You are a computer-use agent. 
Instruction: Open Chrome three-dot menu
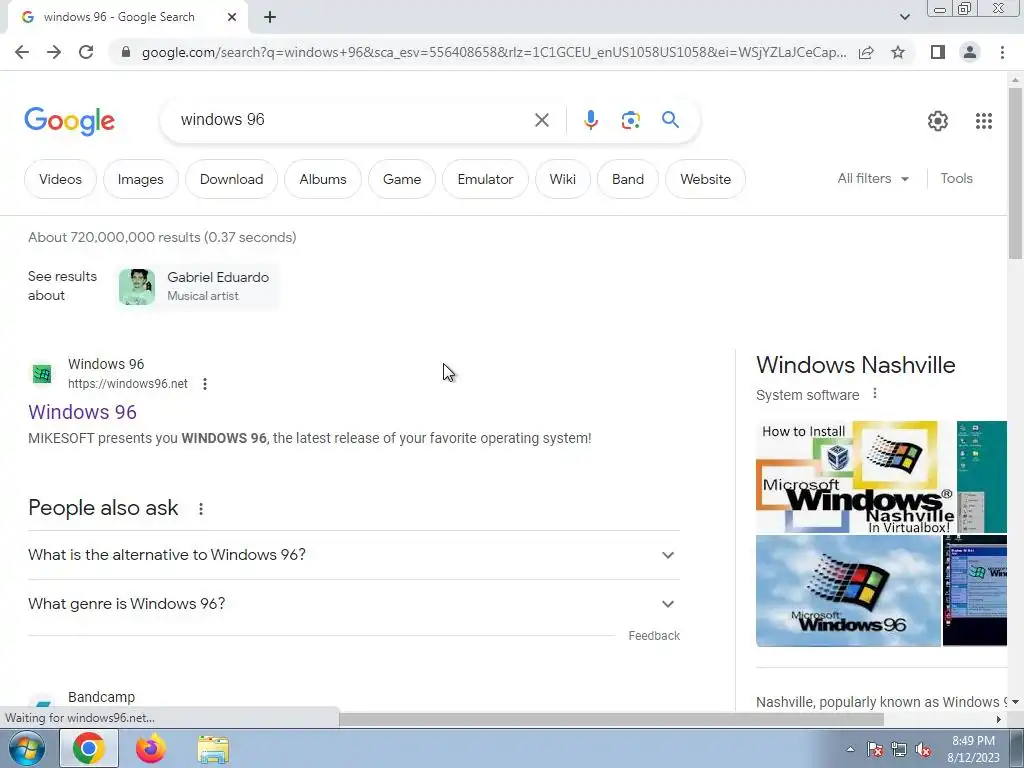[x=1002, y=52]
